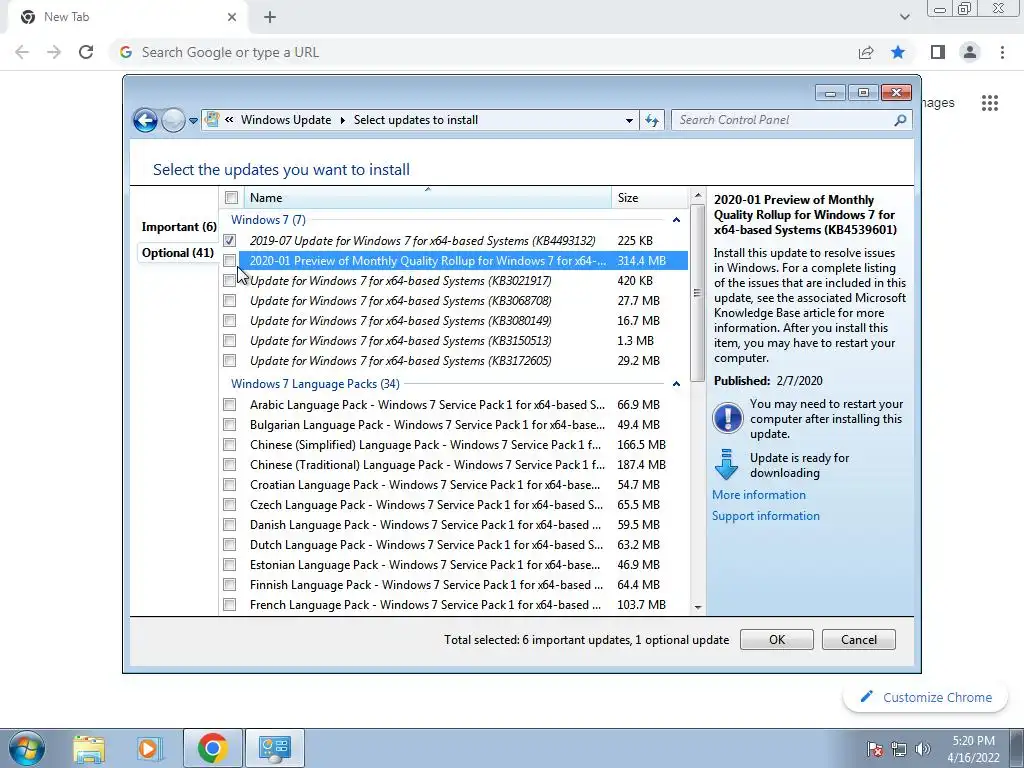
Task: Collapse the Windows 7 Language Packs group
Action: [676, 384]
